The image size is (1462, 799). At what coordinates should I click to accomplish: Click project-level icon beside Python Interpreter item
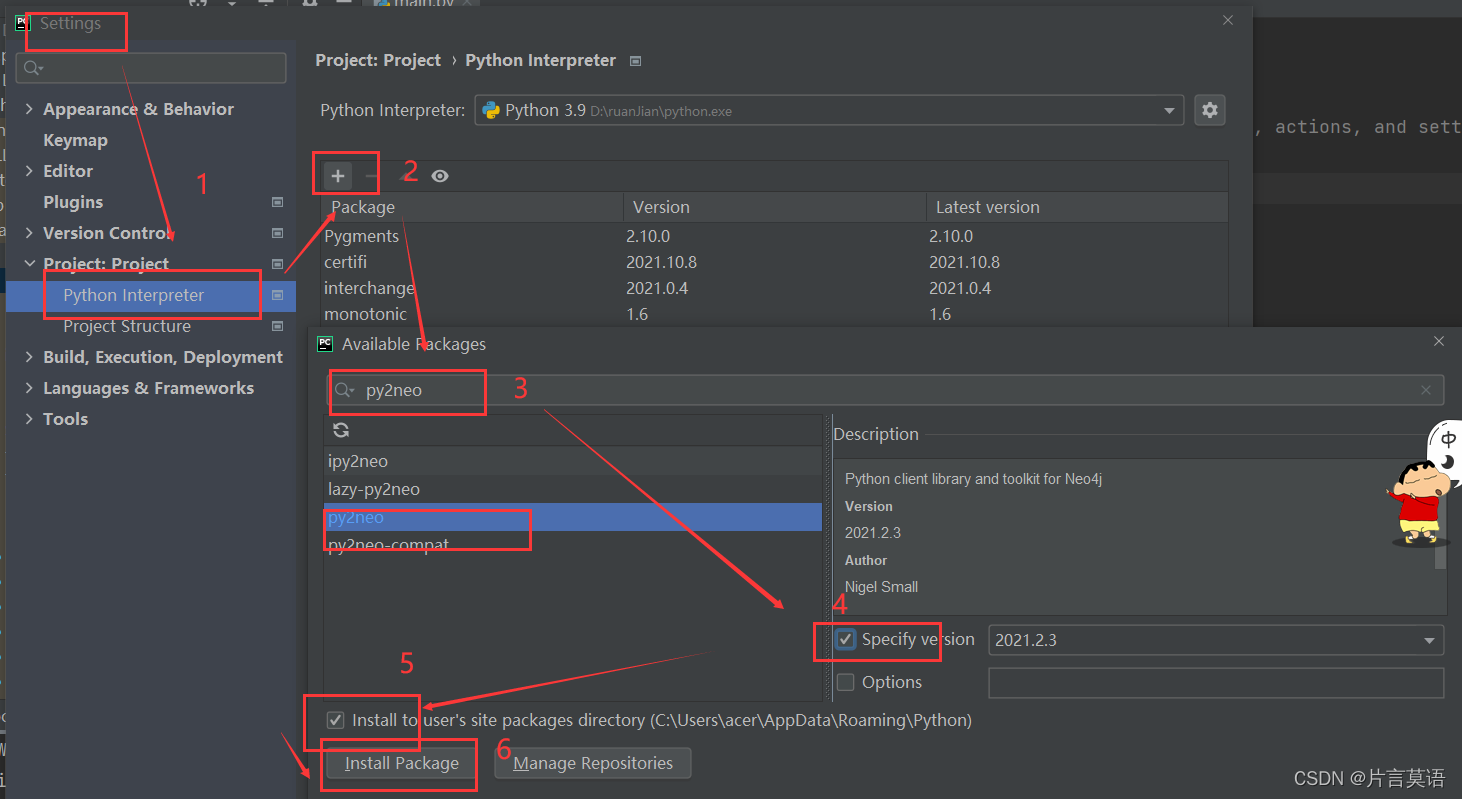(x=277, y=295)
